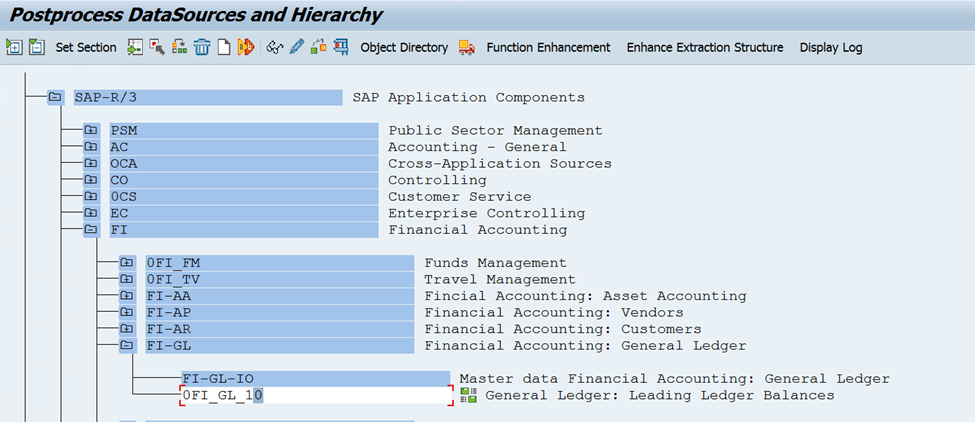Viewport: 975px width, 422px height.
Task: Click the transport truck icon
Action: pyautogui.click(x=467, y=47)
